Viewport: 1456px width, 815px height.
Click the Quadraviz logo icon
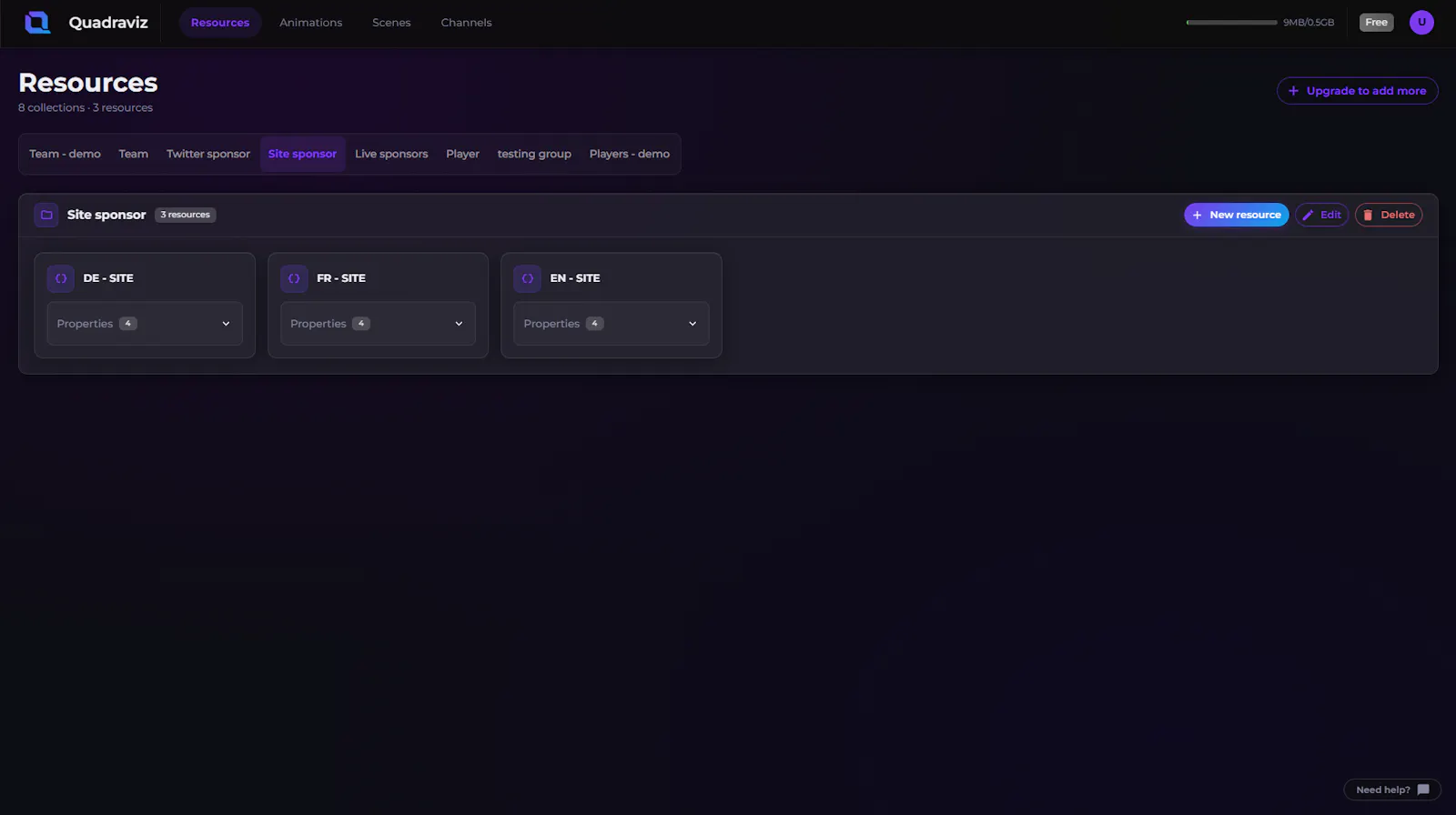point(37,22)
